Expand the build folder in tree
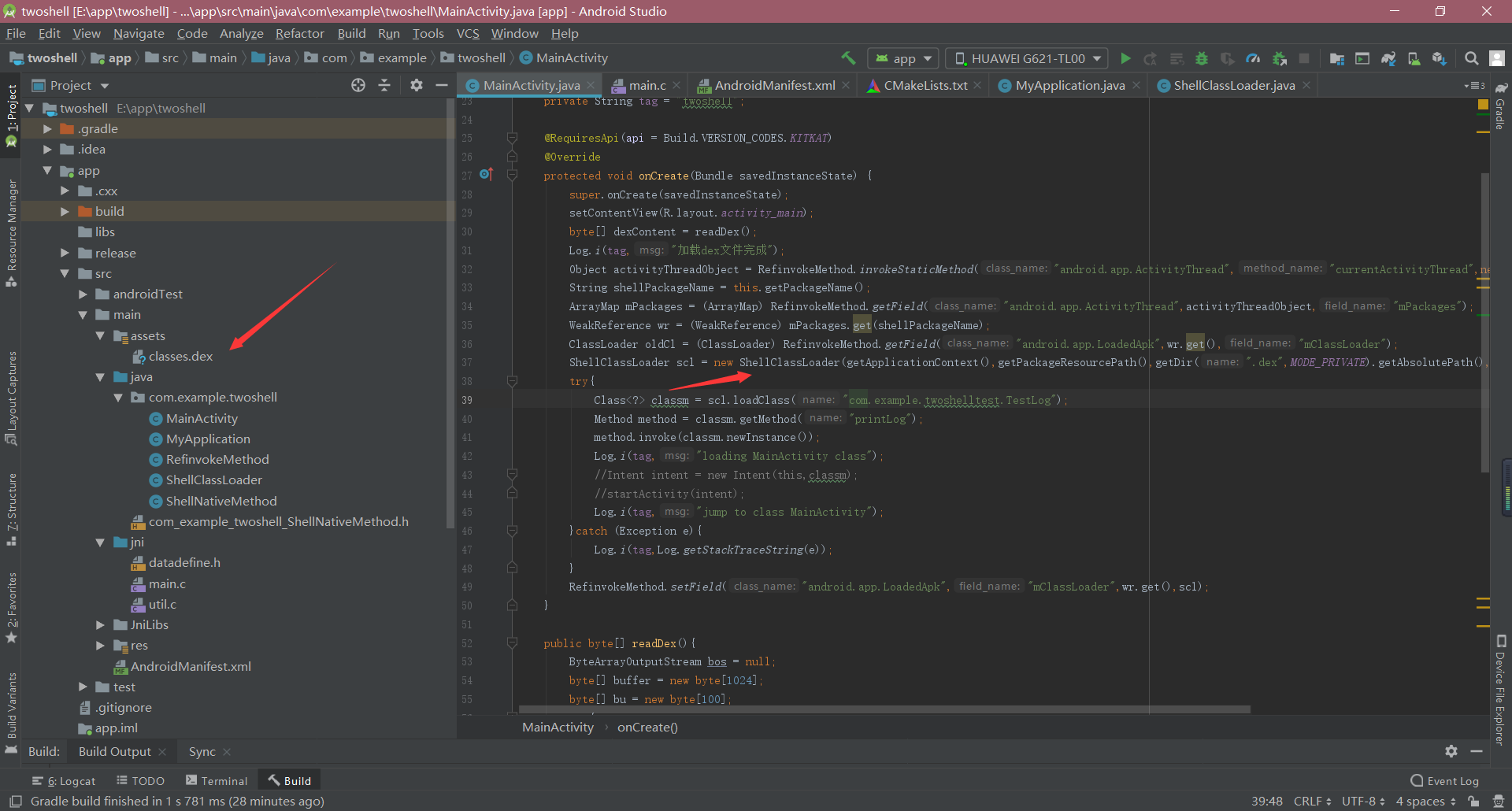Screen dimensions: 1512x811 pyautogui.click(x=65, y=212)
